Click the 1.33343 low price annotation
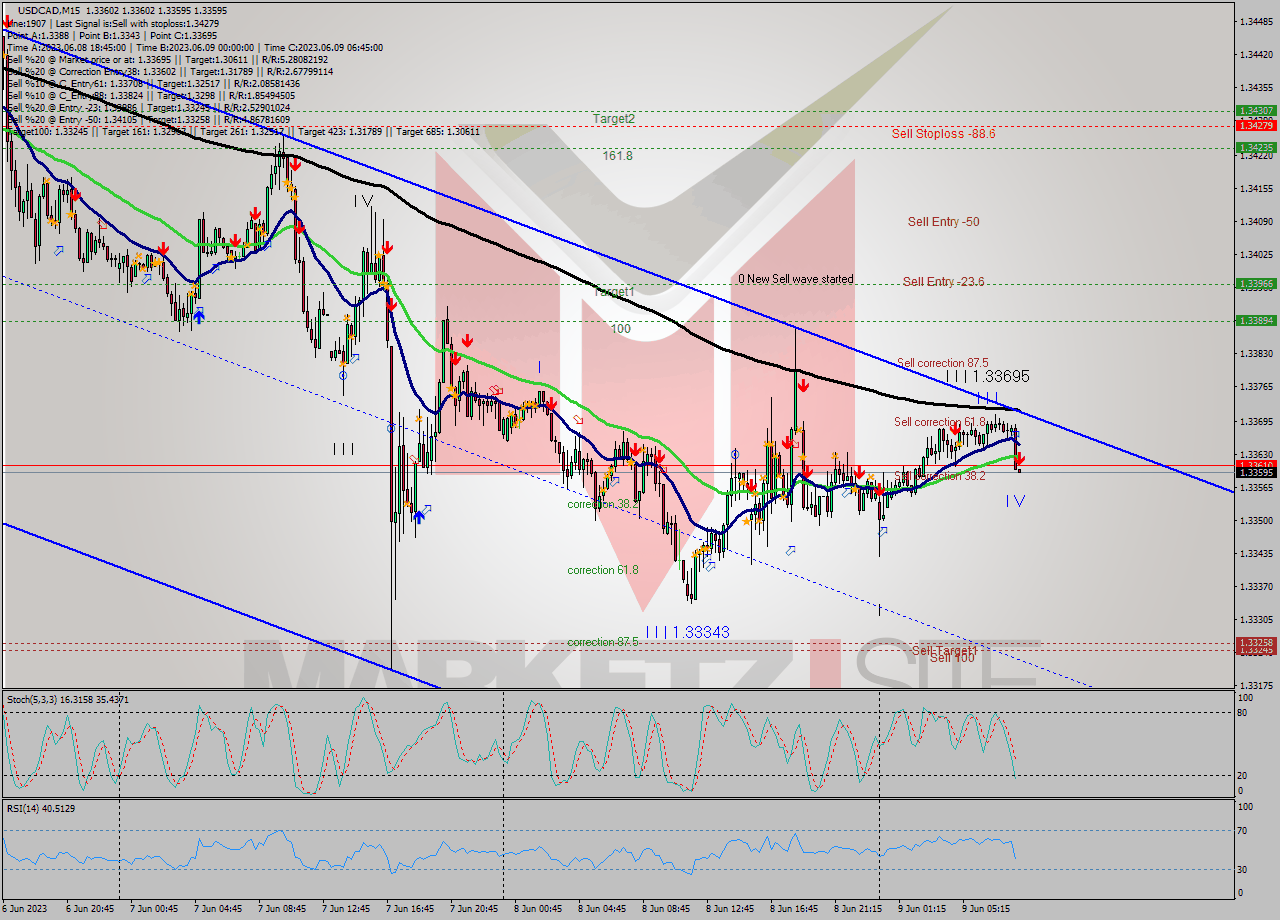The height and width of the screenshot is (920, 1280). 699,631
